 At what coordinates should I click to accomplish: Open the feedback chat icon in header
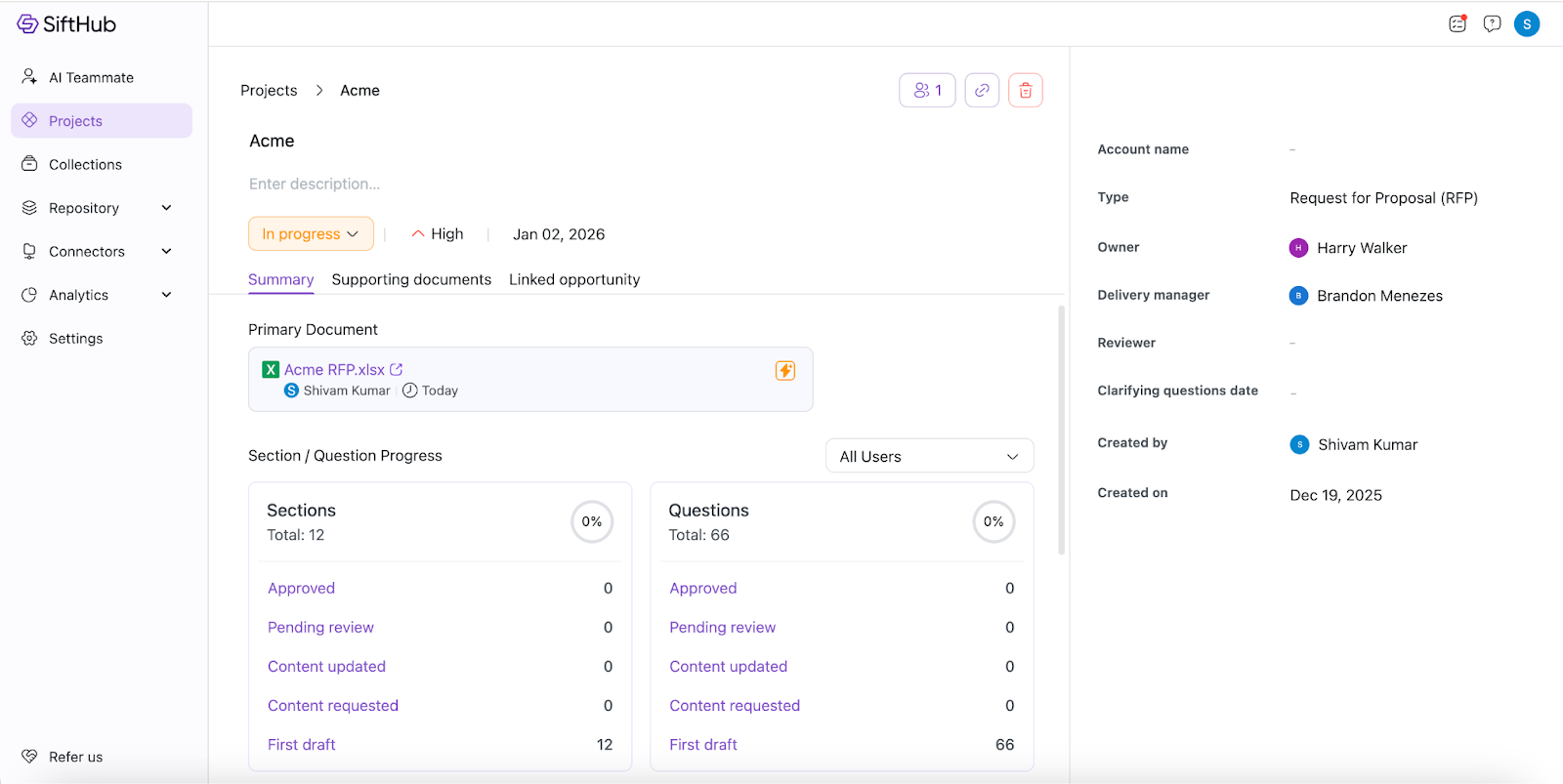[1492, 24]
